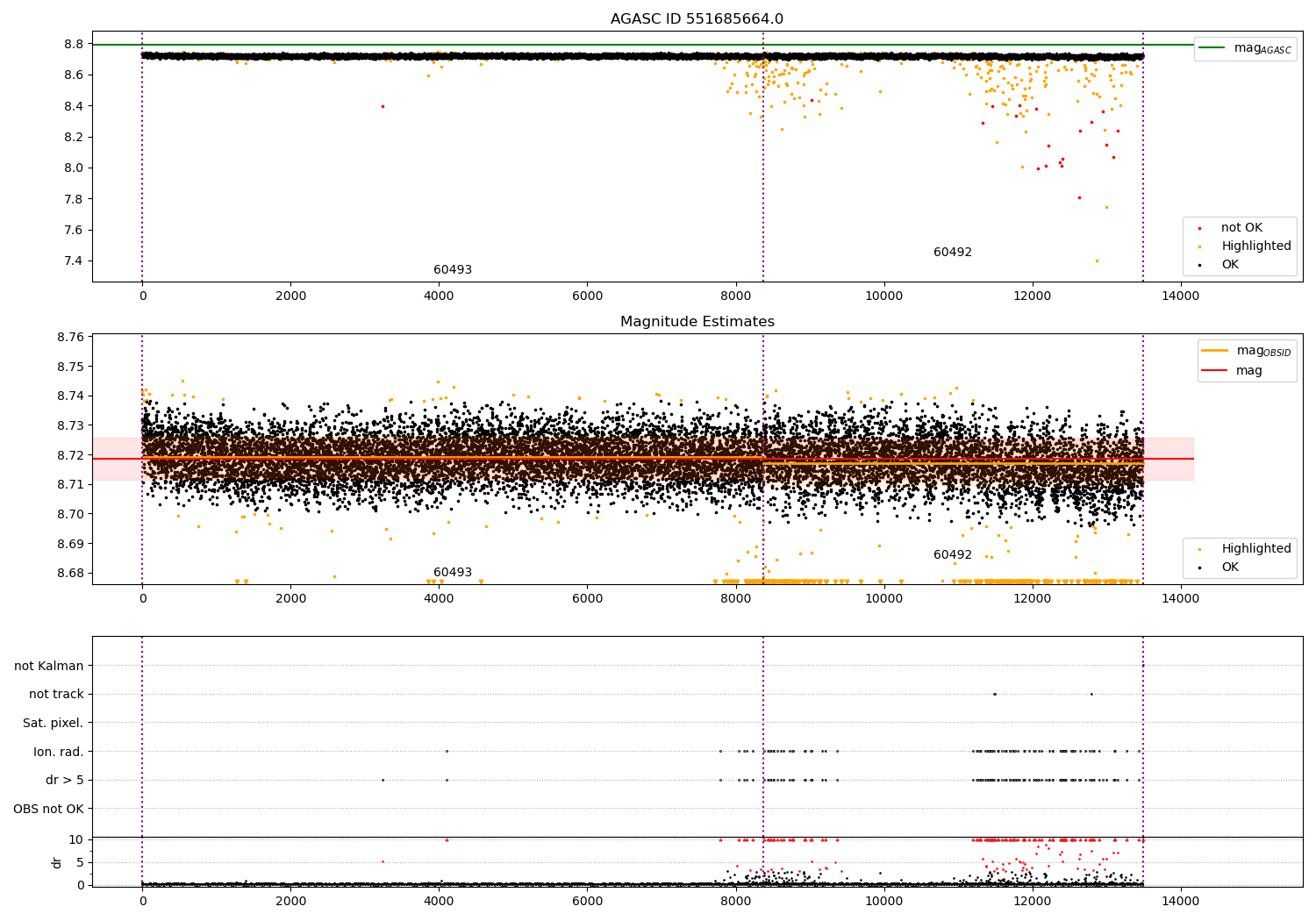Click 'OK' in the top plot legend
The height and width of the screenshot is (921, 1316).
[1219, 265]
